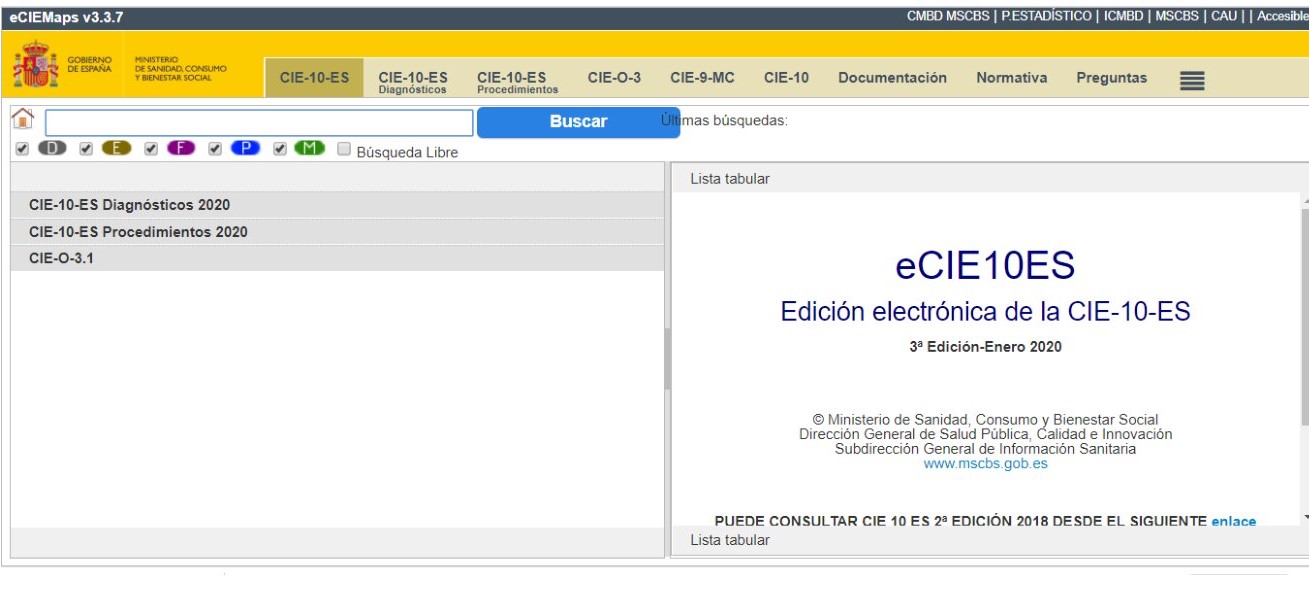Open the Documentación menu

coord(892,78)
